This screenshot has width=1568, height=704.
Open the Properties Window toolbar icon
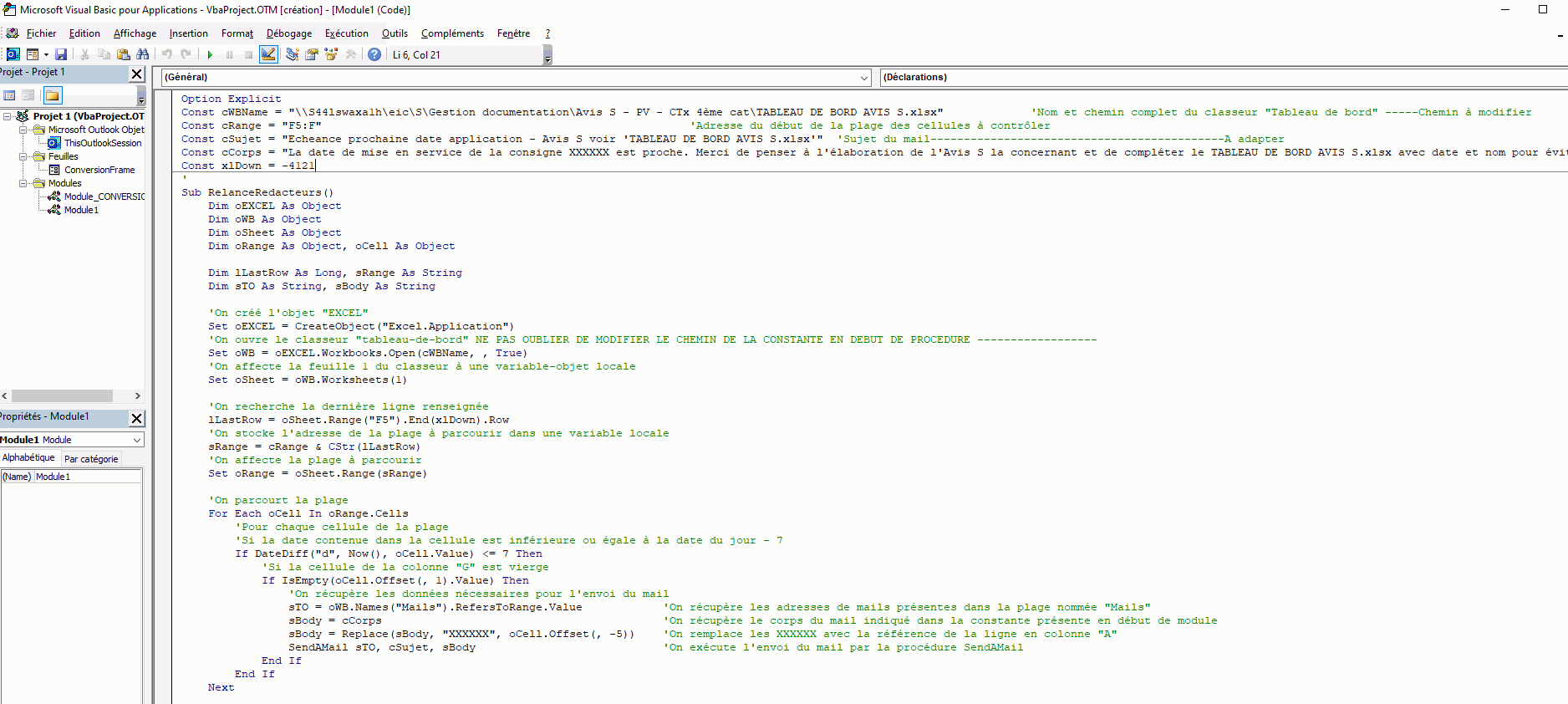[311, 54]
